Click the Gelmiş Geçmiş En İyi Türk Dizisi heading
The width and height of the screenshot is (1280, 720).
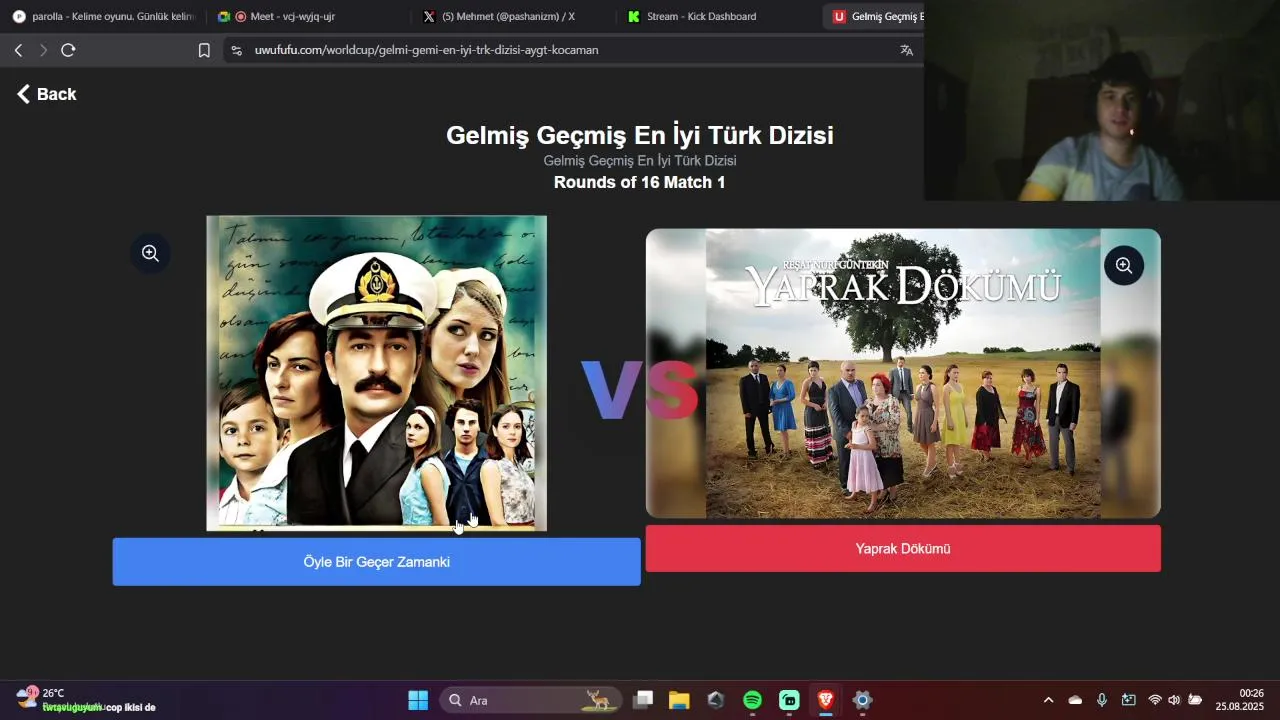point(639,135)
